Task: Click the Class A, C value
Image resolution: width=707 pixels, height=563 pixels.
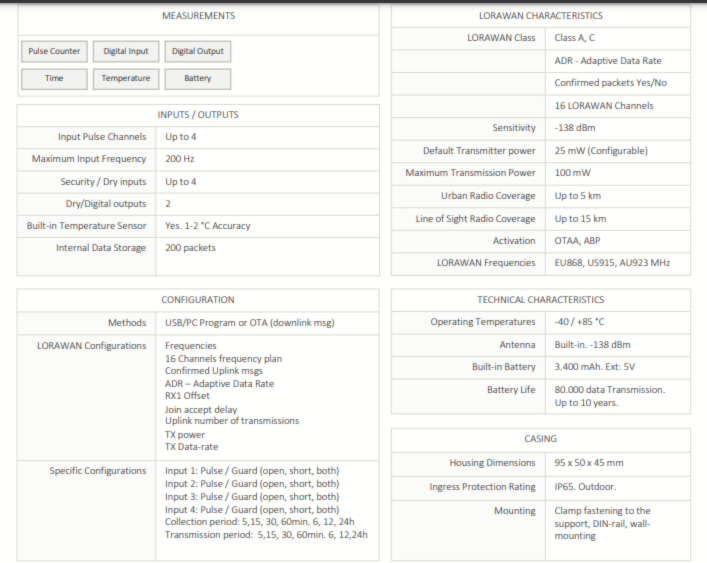Action: [x=574, y=38]
